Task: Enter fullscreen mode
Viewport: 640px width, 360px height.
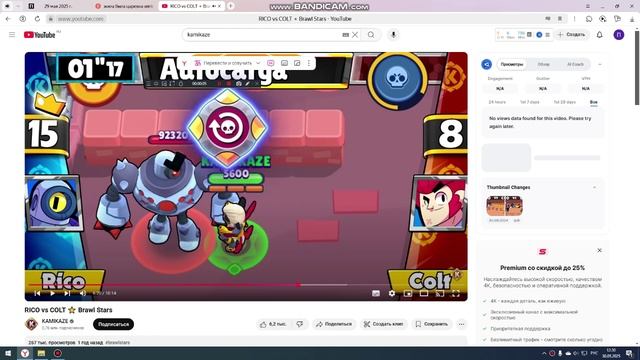Action: 456,293
